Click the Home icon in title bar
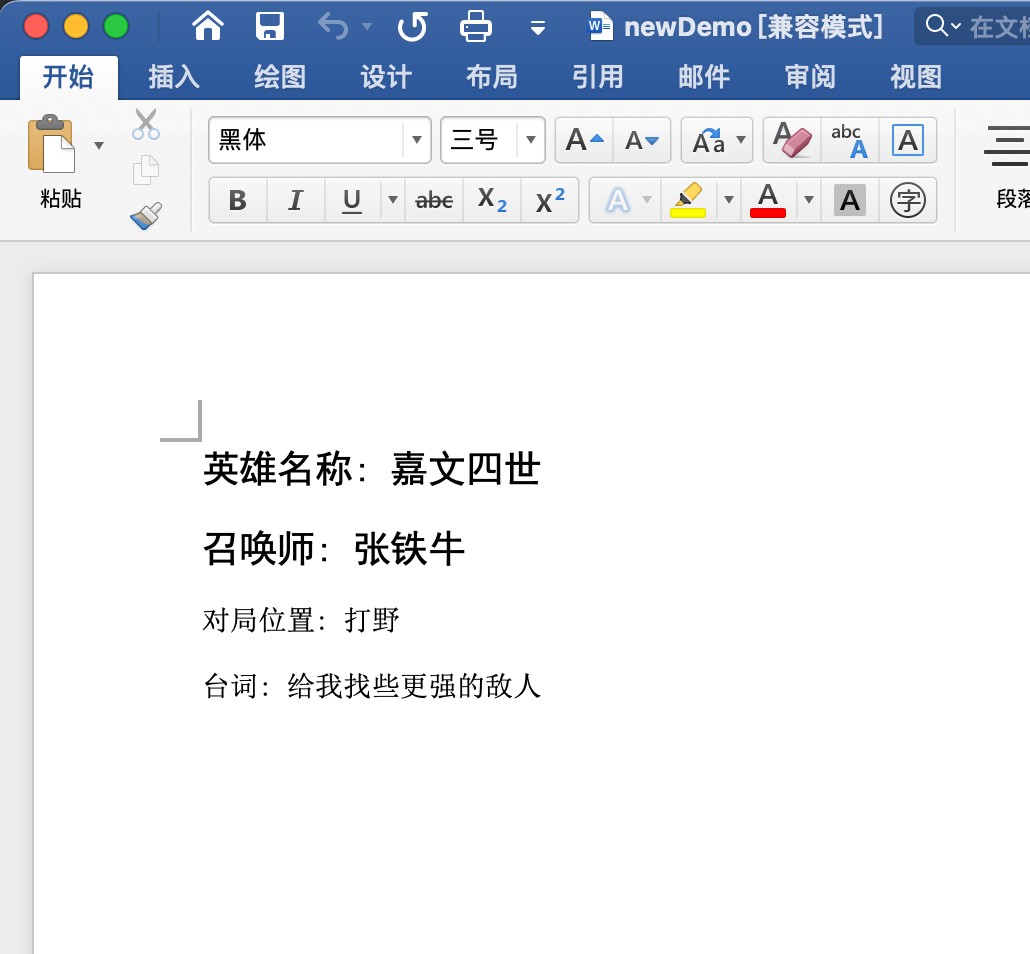The height and width of the screenshot is (954, 1030). click(x=208, y=27)
